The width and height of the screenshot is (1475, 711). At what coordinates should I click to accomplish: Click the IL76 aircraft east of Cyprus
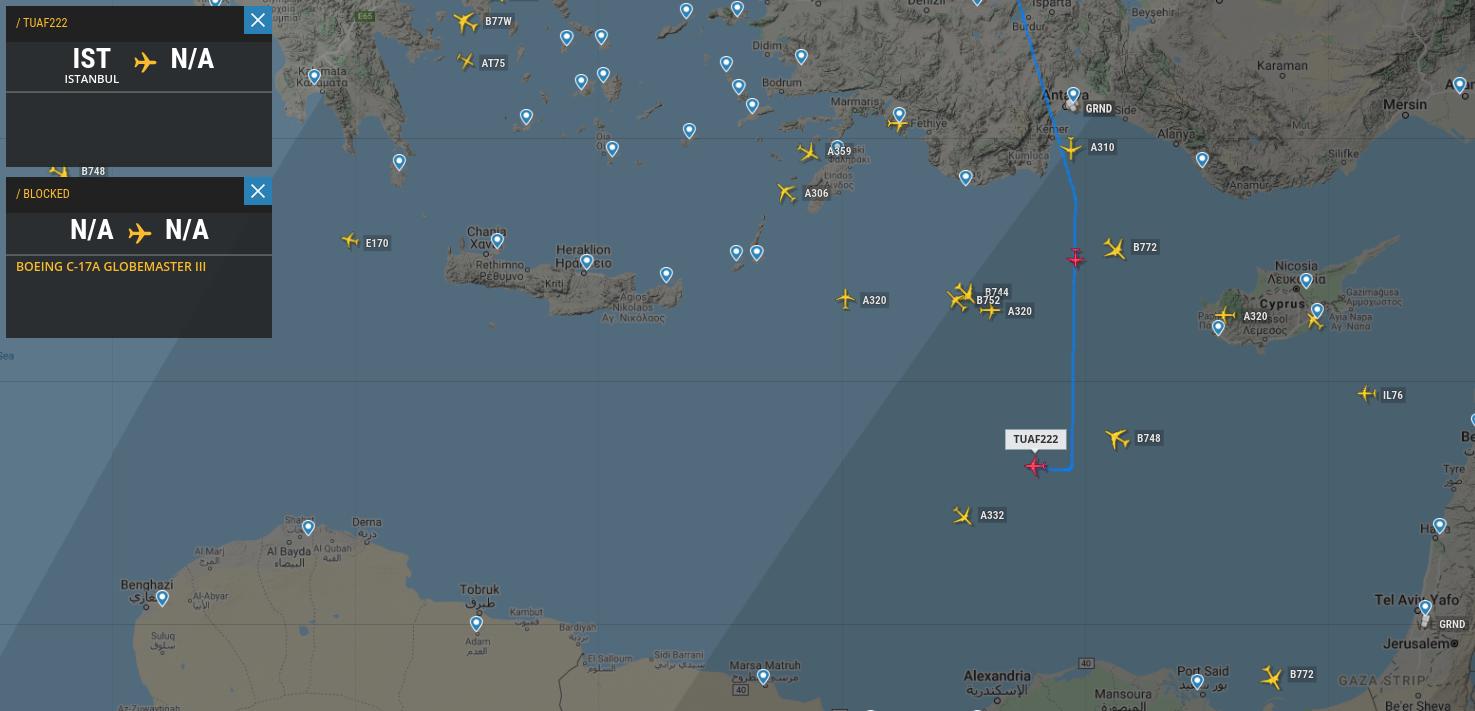(1367, 394)
